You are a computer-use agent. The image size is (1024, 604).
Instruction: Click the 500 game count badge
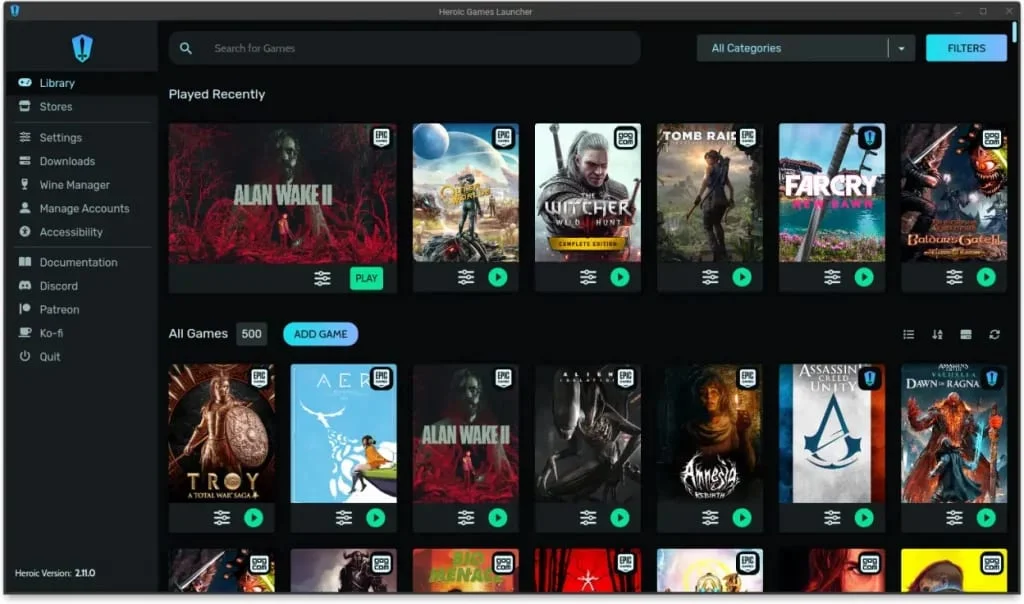251,334
